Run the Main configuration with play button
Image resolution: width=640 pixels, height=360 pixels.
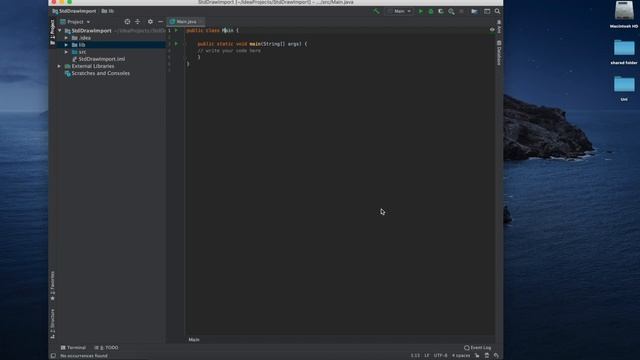pos(421,11)
